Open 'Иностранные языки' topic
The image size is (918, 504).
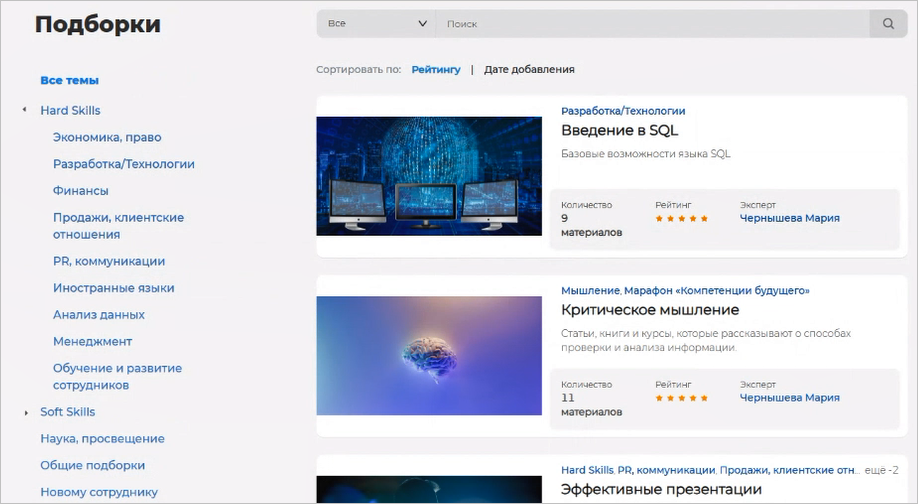(x=114, y=288)
